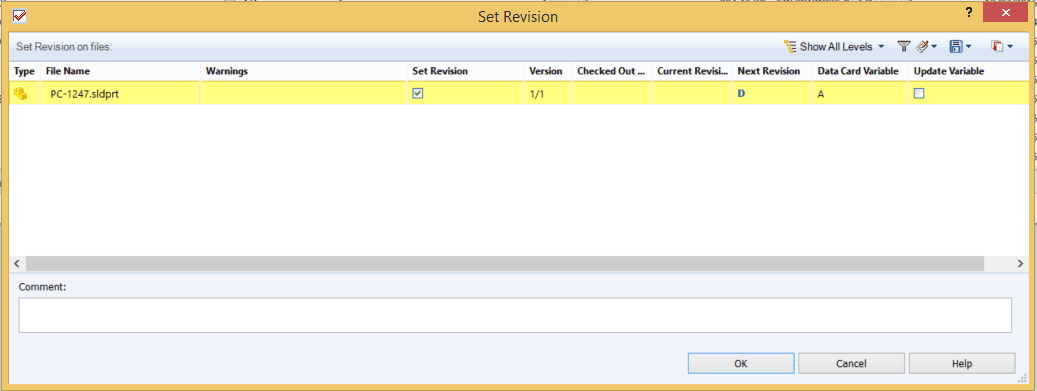Open Help with the Help button
1037x391 pixels.
[x=962, y=363]
